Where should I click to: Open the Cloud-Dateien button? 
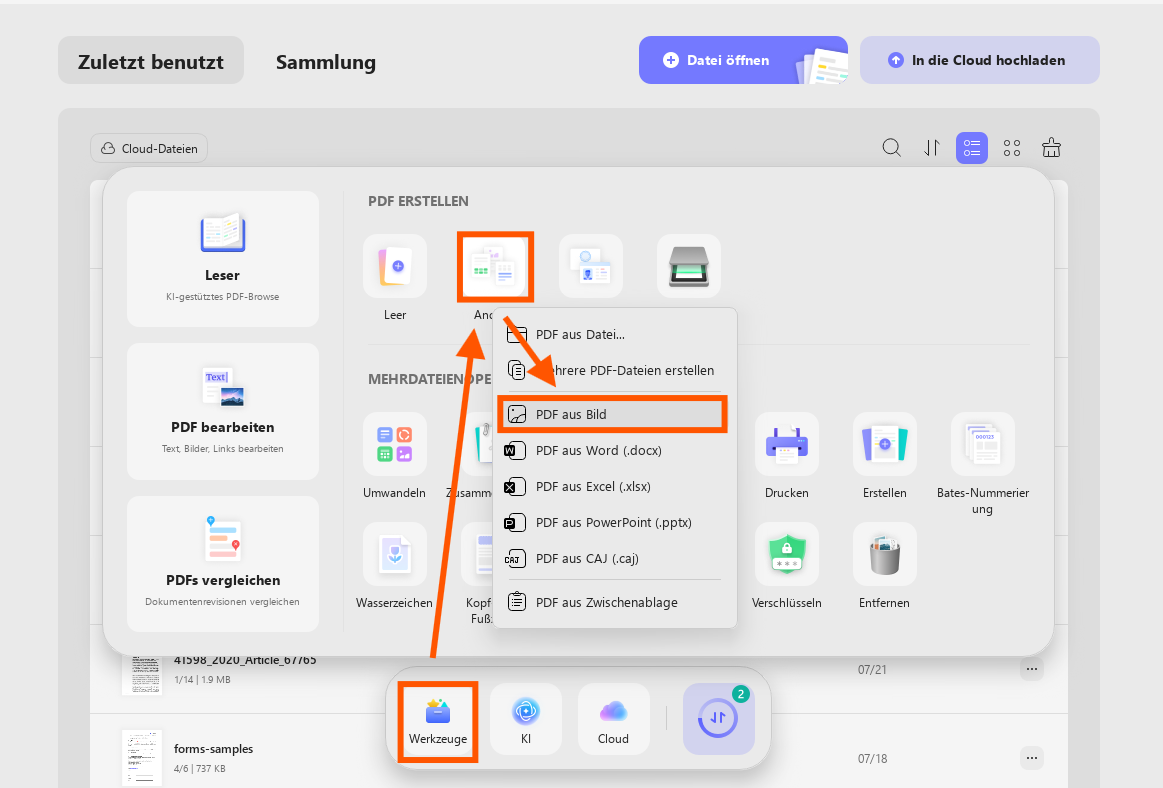(x=149, y=148)
